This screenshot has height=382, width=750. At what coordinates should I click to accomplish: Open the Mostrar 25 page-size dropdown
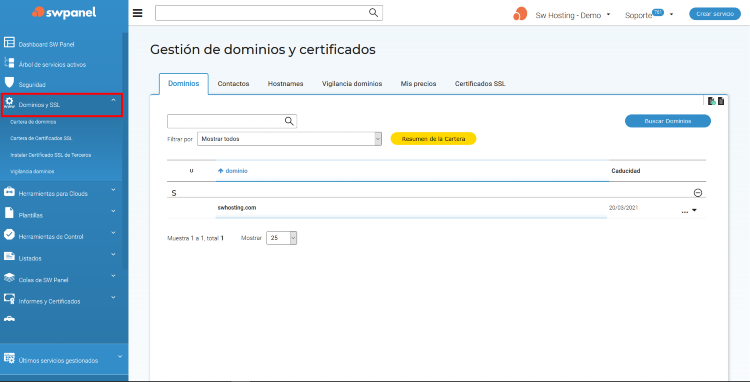pyautogui.click(x=281, y=238)
